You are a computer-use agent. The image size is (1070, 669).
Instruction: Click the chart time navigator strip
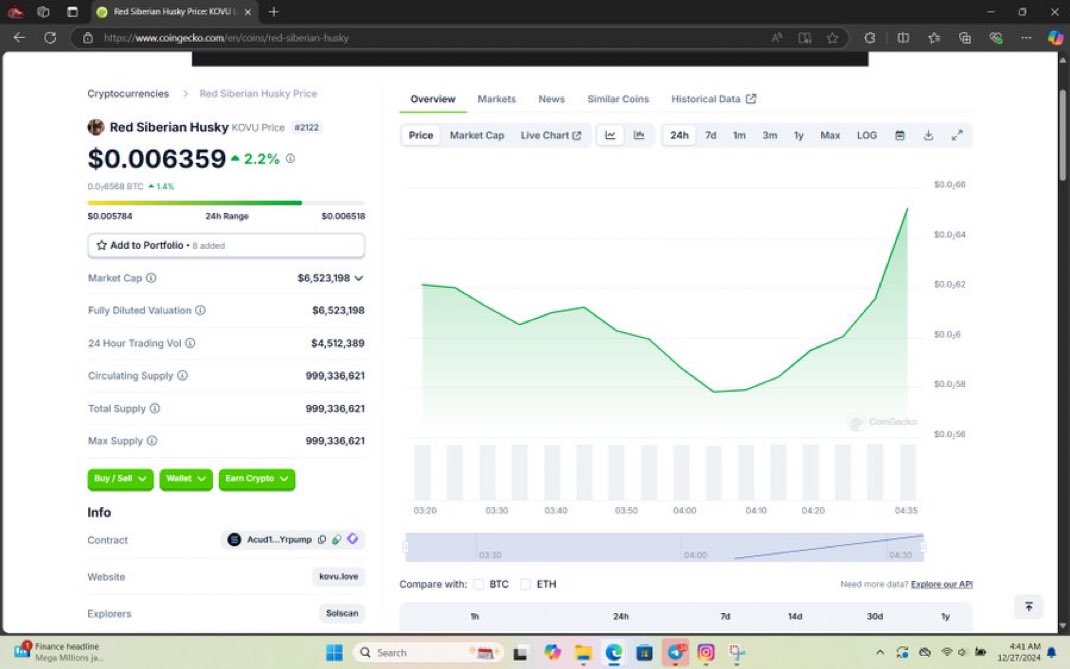(x=664, y=547)
